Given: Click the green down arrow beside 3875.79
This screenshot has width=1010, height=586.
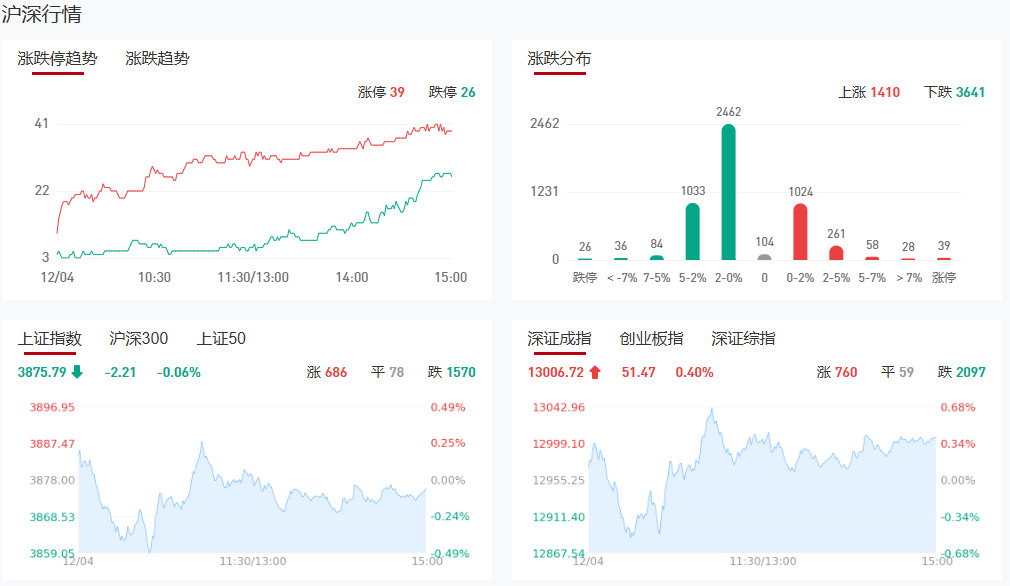Looking at the screenshot, I should 77,373.
